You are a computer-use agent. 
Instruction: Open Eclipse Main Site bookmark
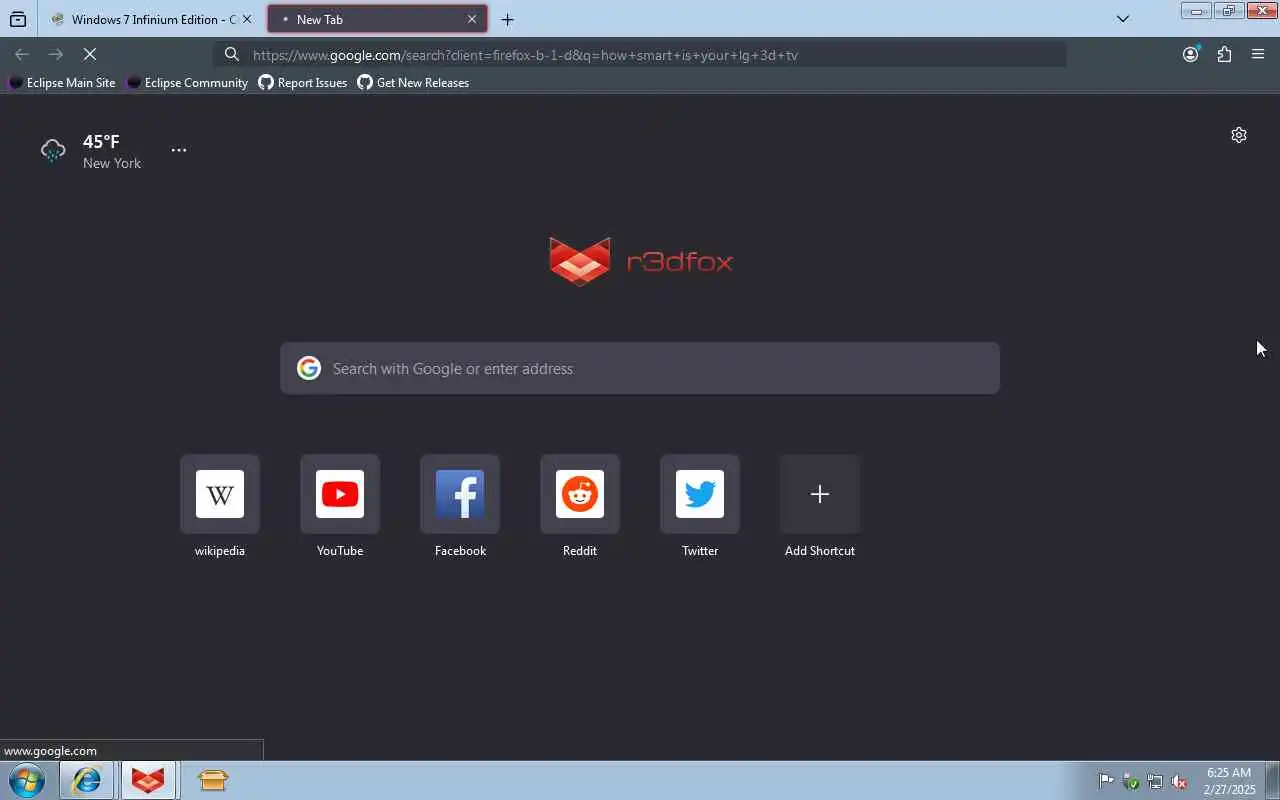point(62,83)
